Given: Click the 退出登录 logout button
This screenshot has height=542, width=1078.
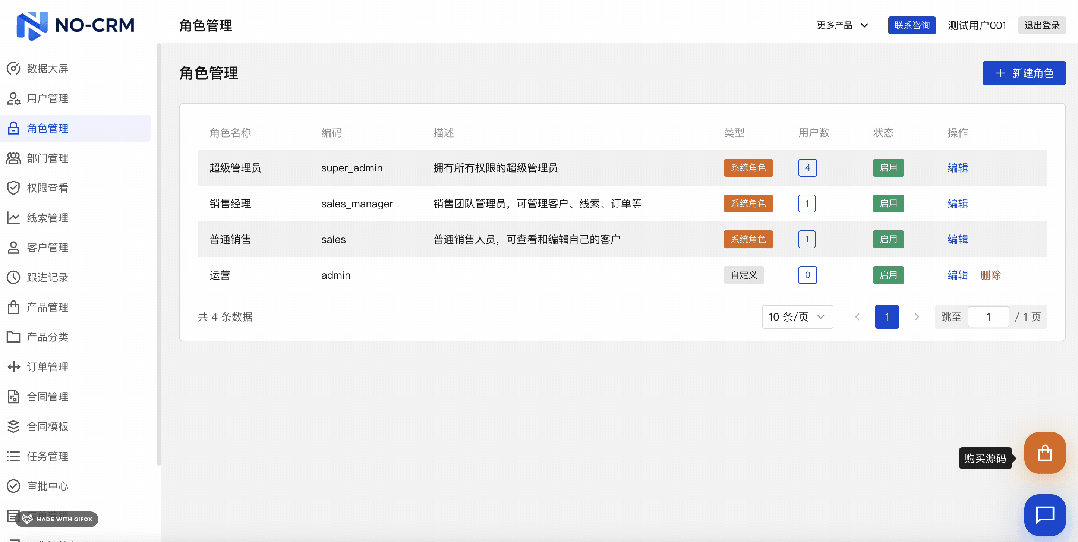Looking at the screenshot, I should pos(1042,25).
